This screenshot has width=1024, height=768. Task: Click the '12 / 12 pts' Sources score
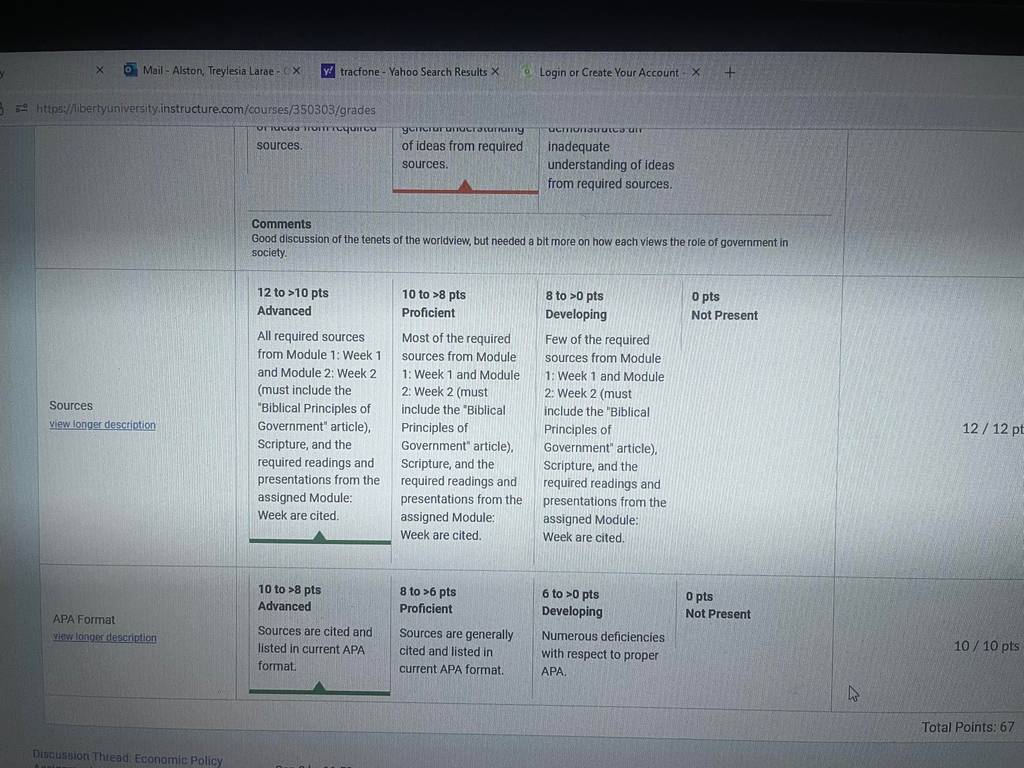[x=992, y=428]
